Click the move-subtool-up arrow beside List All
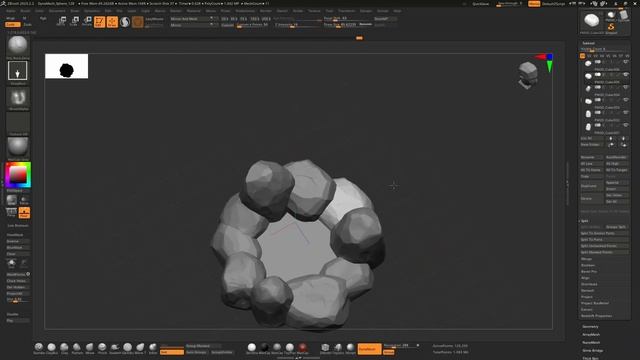The height and width of the screenshot is (360, 640). tap(611, 139)
